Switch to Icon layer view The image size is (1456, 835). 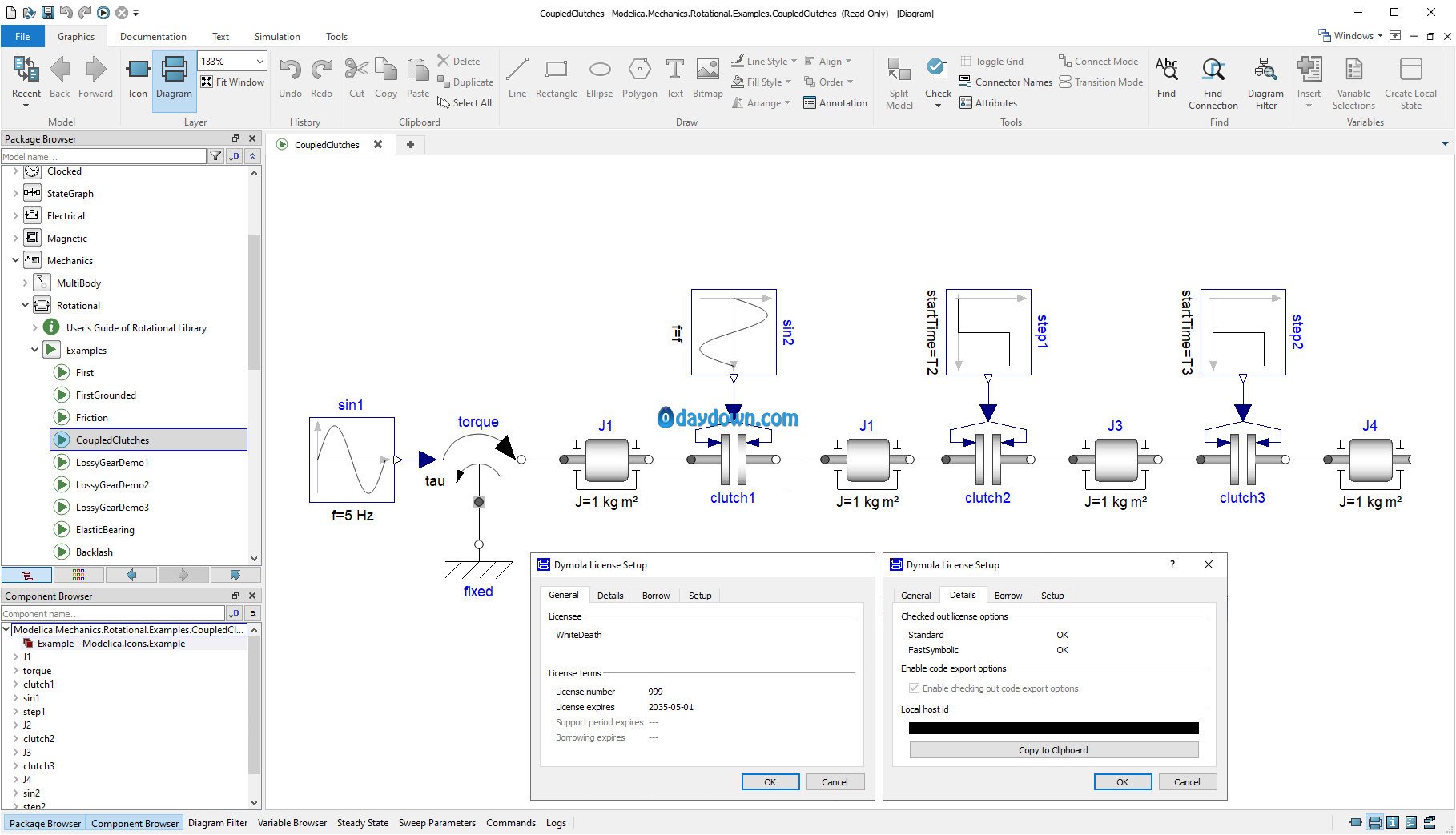tap(138, 78)
